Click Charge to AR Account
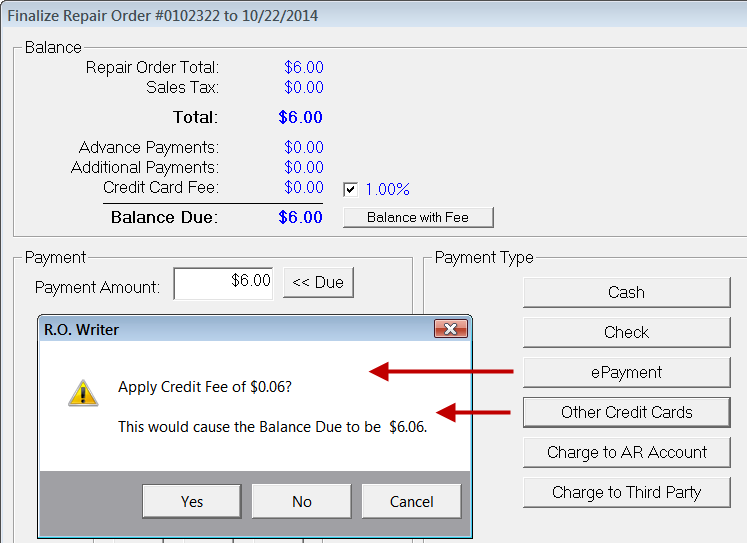The width and height of the screenshot is (747, 543). [x=626, y=452]
